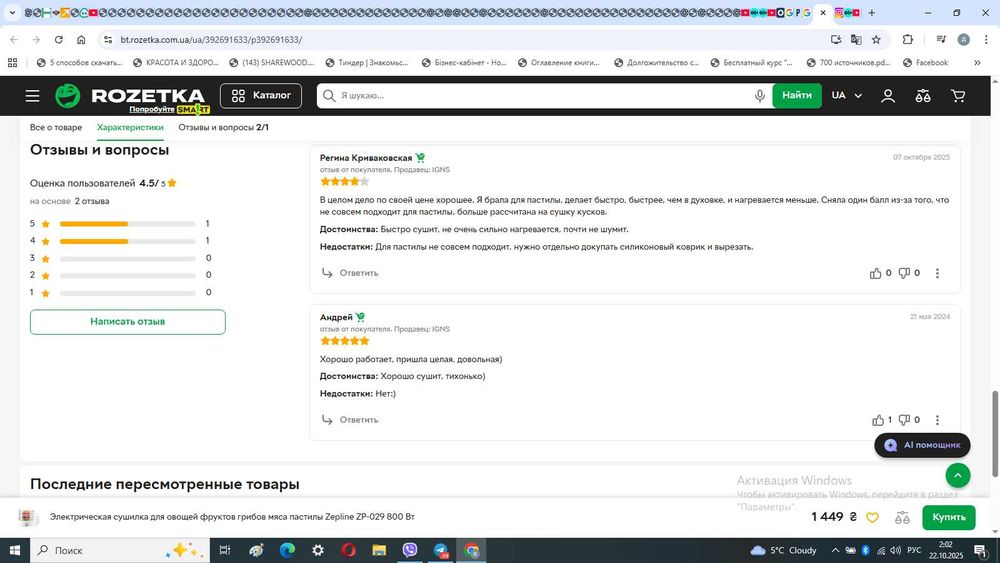Open the shopping cart icon
1000x563 pixels.
[958, 96]
